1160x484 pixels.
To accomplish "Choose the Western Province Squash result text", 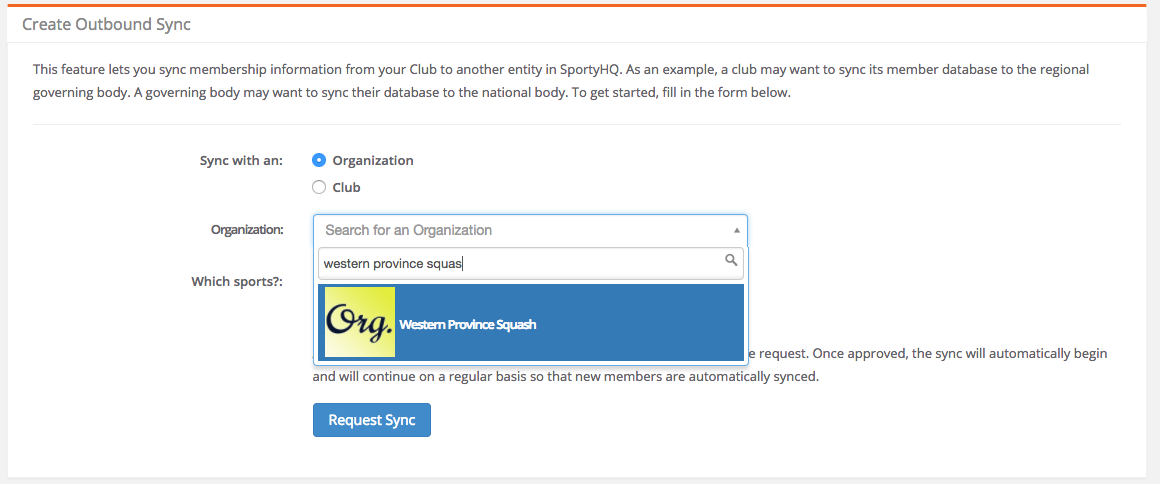I will click(x=468, y=325).
